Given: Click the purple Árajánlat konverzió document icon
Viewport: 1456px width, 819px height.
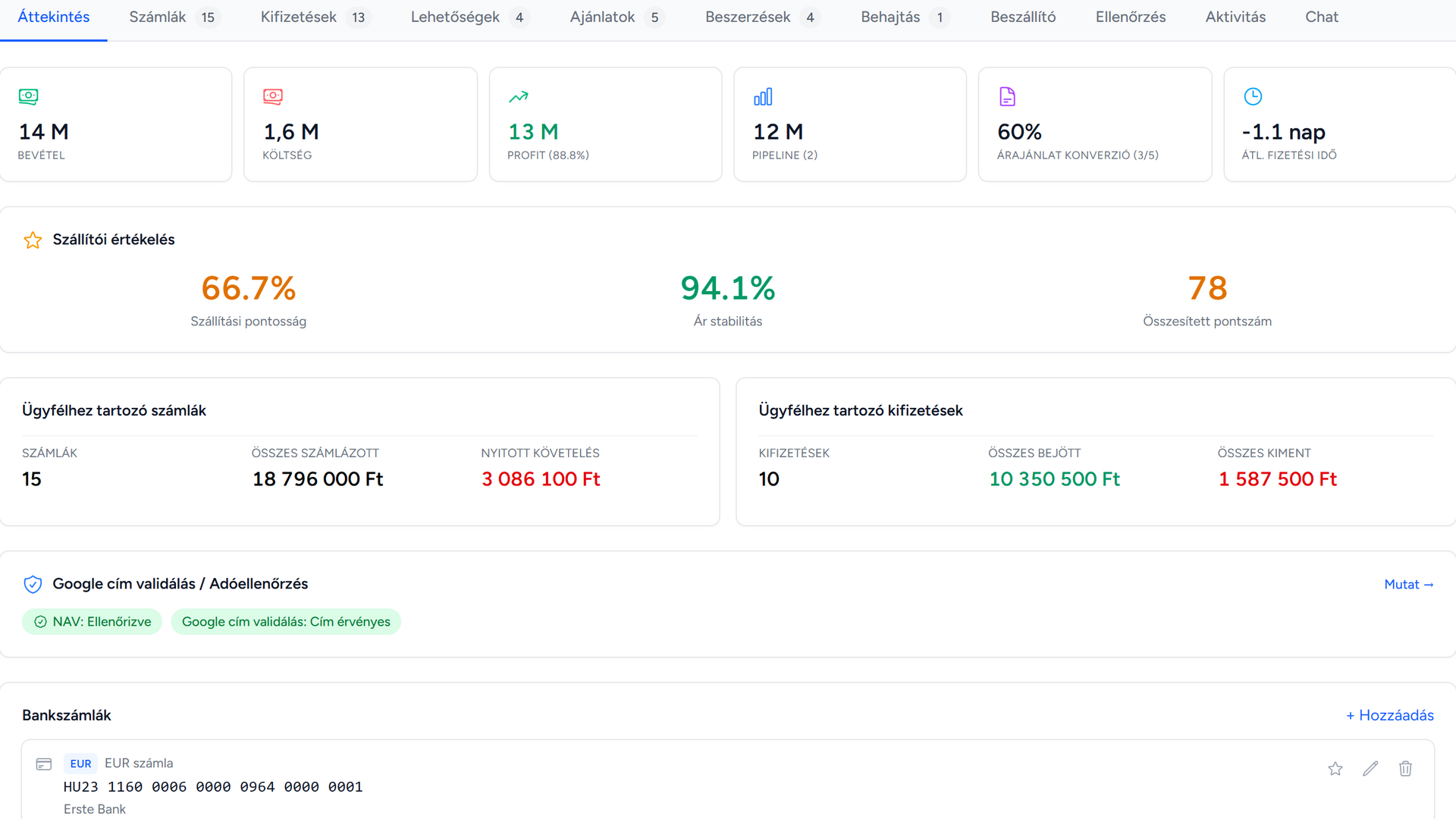Looking at the screenshot, I should point(1007,96).
